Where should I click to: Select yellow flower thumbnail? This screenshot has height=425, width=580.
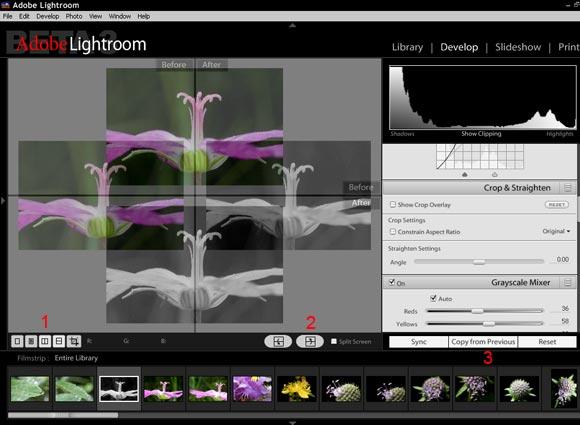(x=296, y=389)
